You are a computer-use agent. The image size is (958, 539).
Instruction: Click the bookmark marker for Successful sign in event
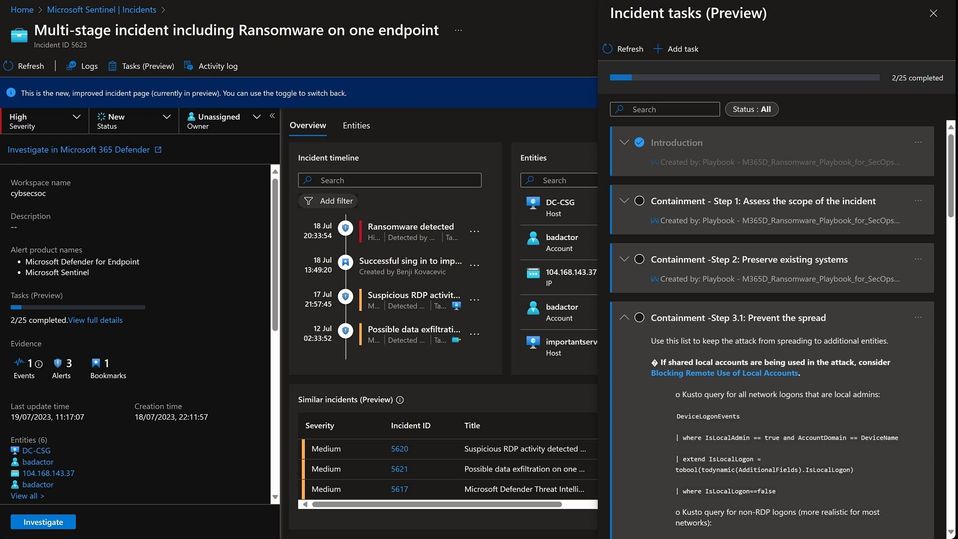coord(346,262)
